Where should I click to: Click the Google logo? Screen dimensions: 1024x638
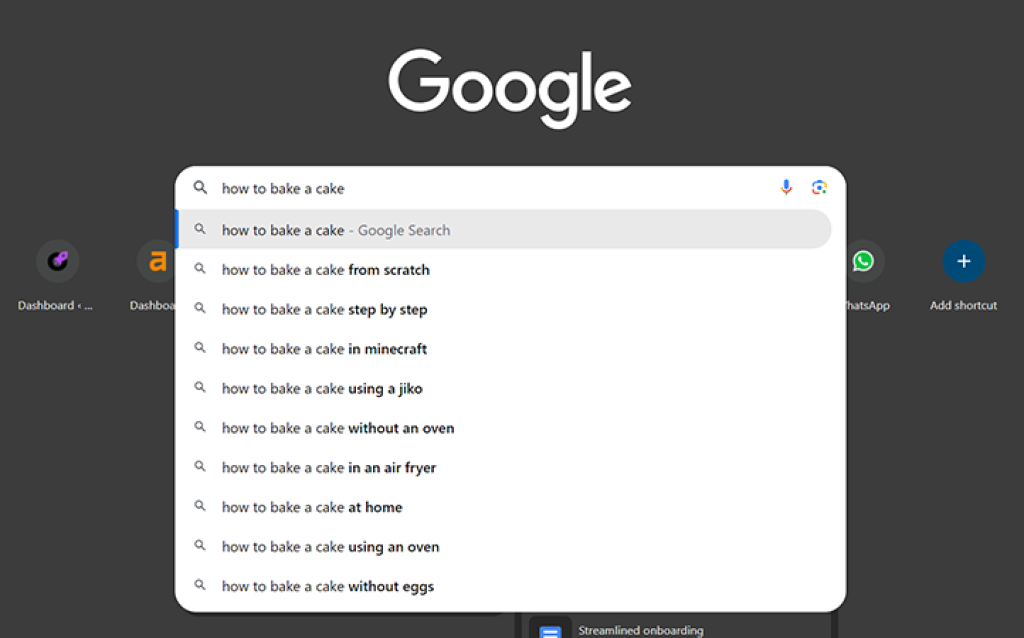pyautogui.click(x=510, y=88)
